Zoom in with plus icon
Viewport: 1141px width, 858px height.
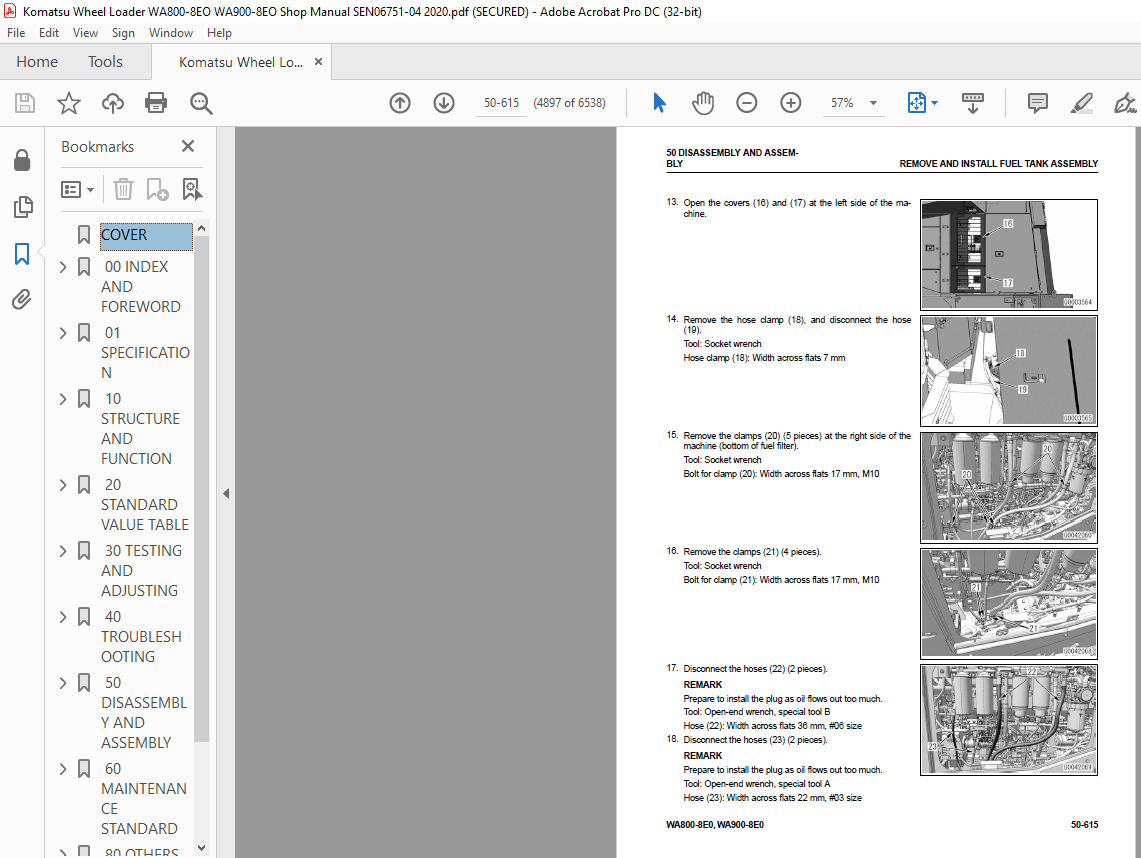tap(790, 103)
